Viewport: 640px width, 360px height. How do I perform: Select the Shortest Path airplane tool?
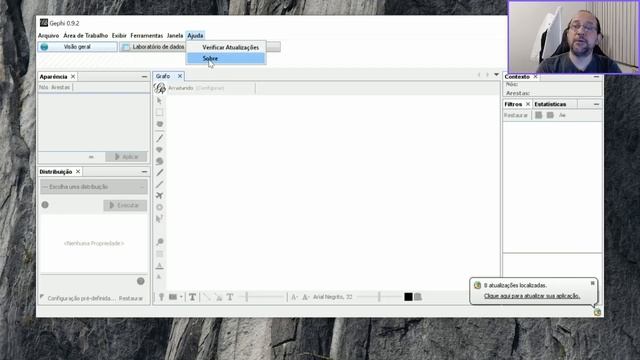pos(160,196)
